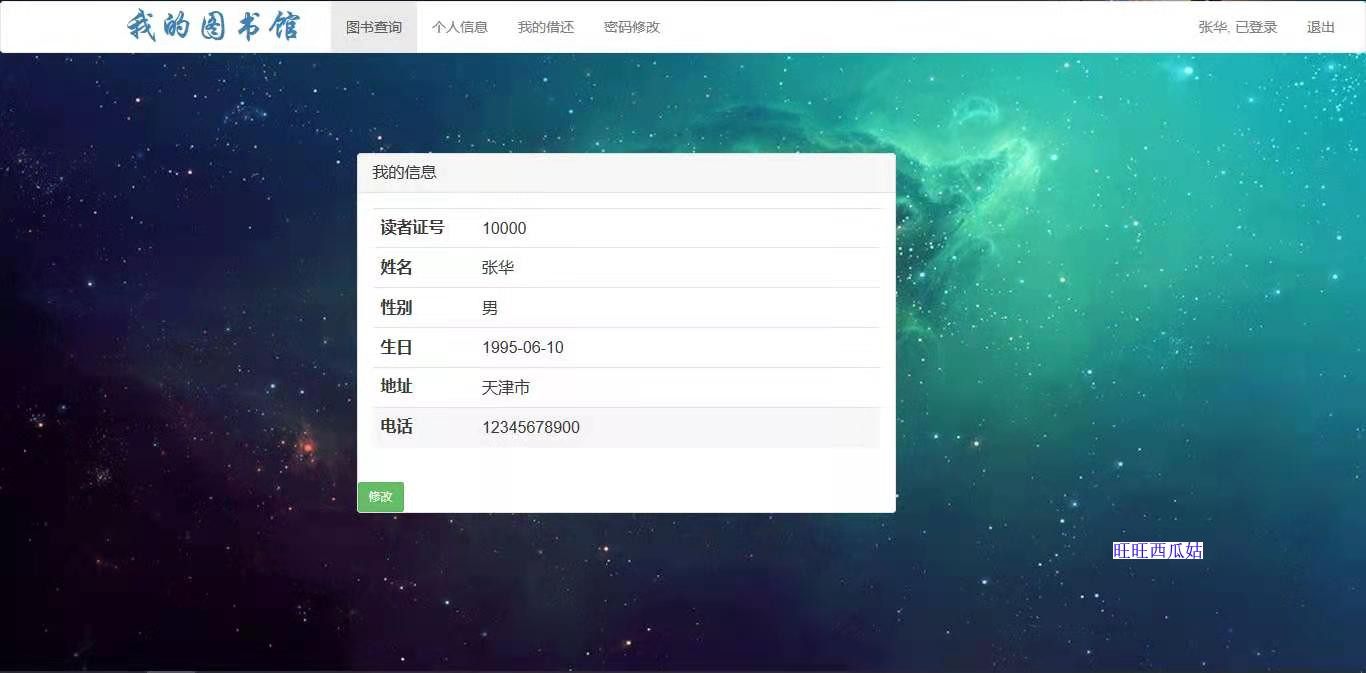Select the 读者证号 value 10000
This screenshot has width=1366, height=673.
[504, 228]
